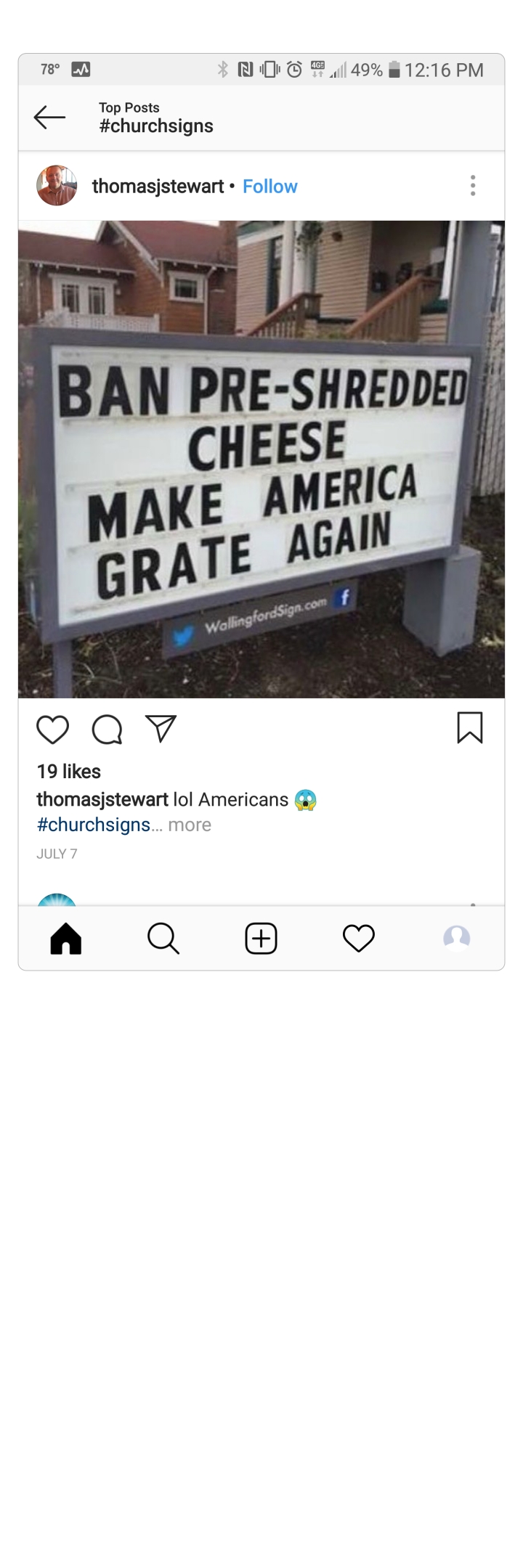Expand caption by tapping more

point(190,825)
